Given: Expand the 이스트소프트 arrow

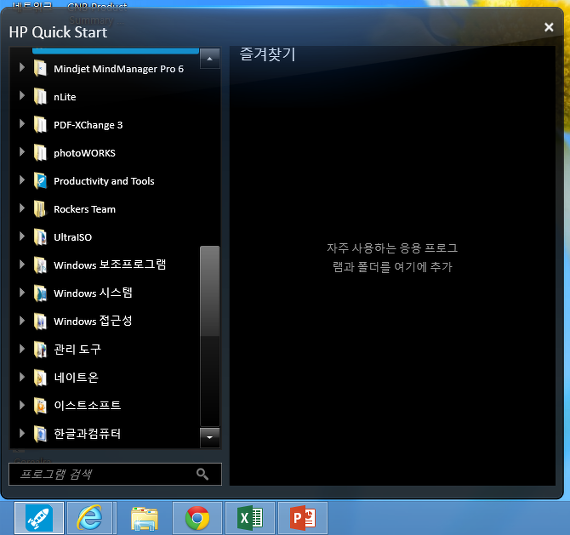Looking at the screenshot, I should (x=22, y=405).
